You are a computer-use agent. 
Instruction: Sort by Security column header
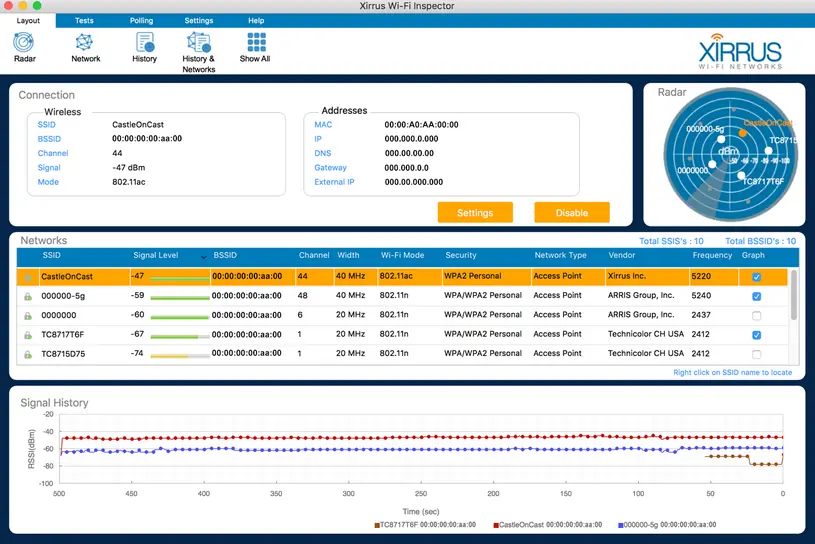[461, 255]
